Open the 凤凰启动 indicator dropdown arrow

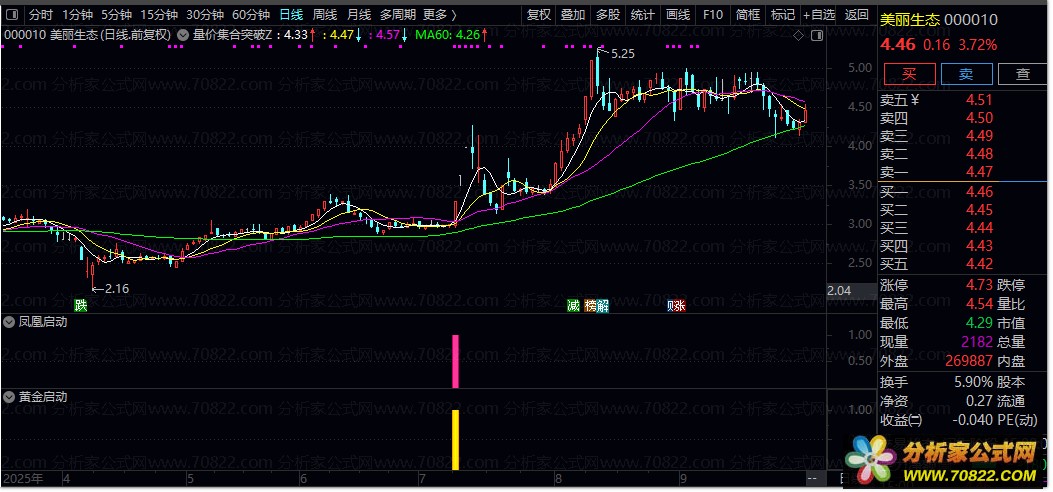[x=9, y=322]
